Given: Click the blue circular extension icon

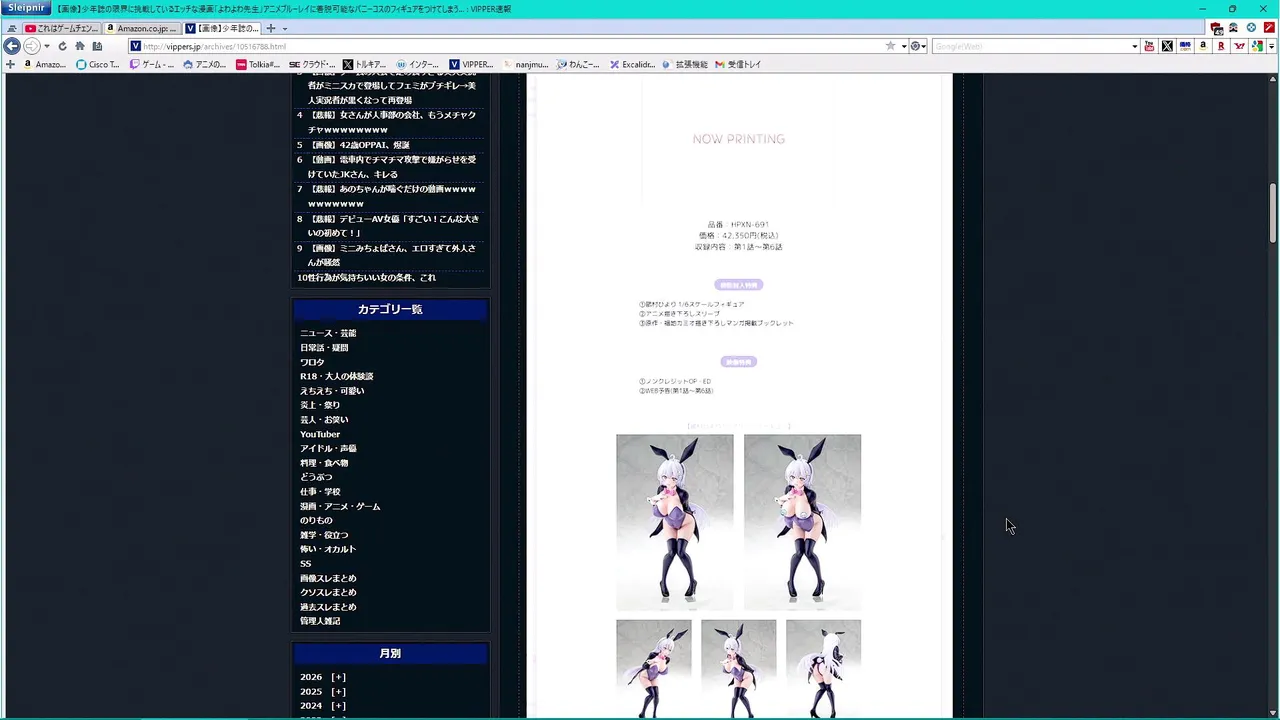Looking at the screenshot, I should click(x=1251, y=28).
